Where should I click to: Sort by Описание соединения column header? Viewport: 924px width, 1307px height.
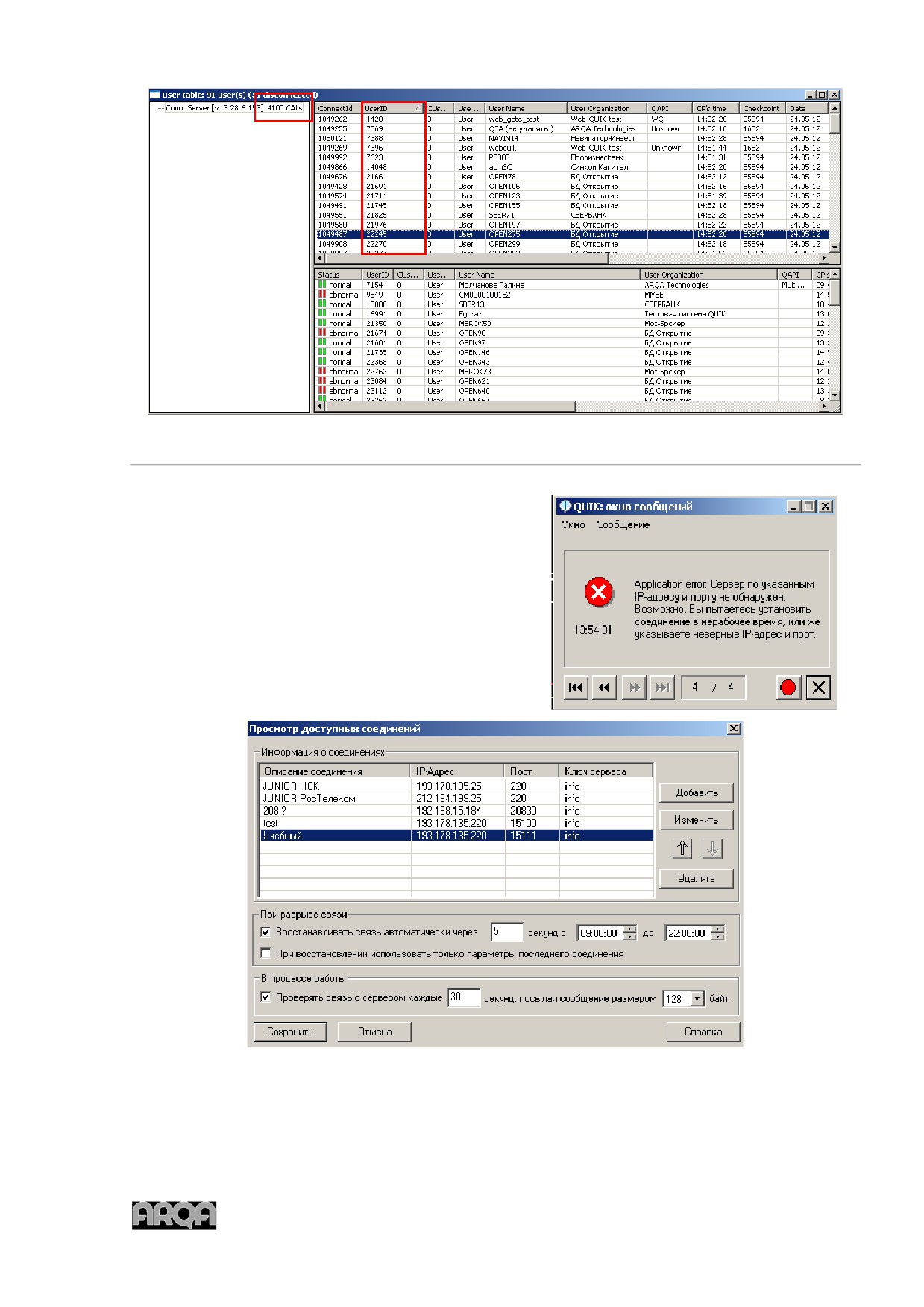click(336, 771)
